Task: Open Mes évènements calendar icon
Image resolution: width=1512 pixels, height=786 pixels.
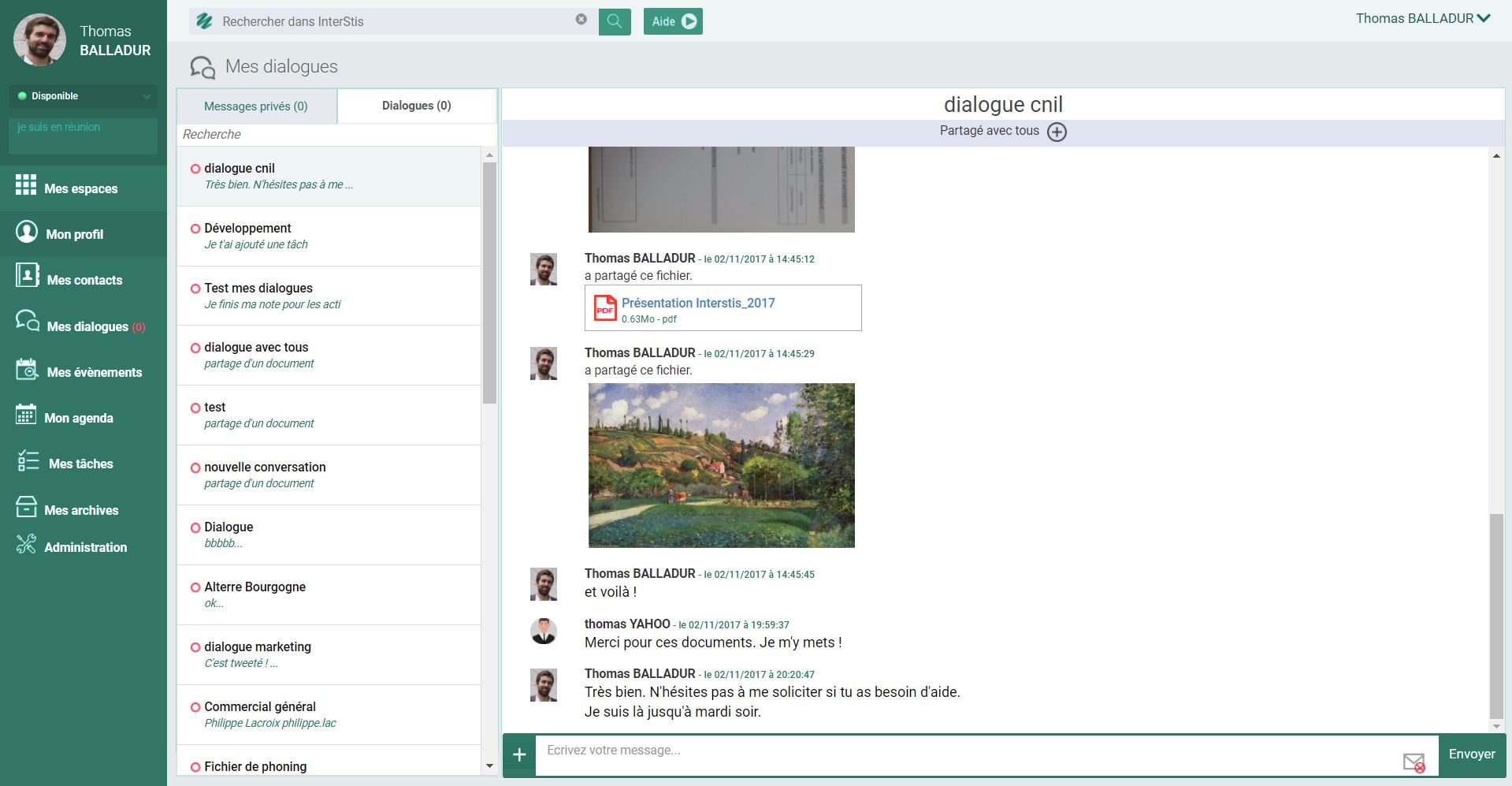Action: coord(27,369)
